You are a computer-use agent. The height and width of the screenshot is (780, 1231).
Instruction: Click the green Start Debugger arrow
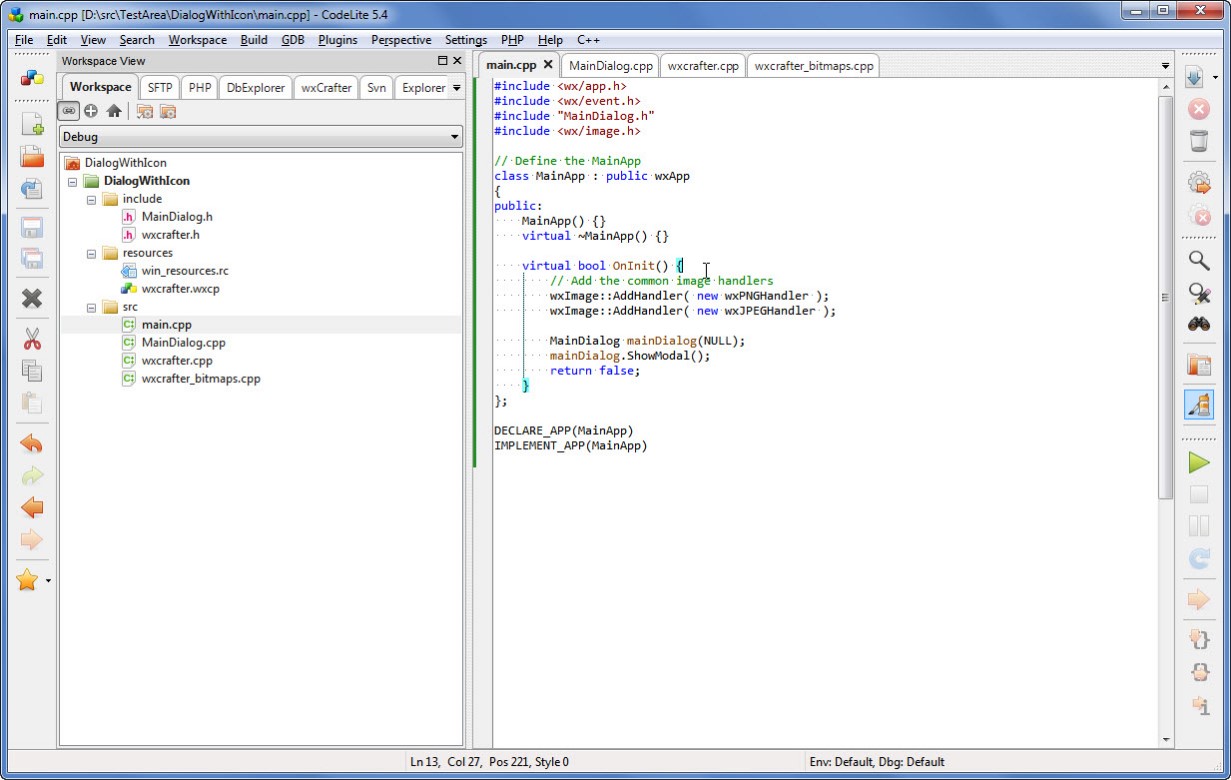click(x=1198, y=462)
